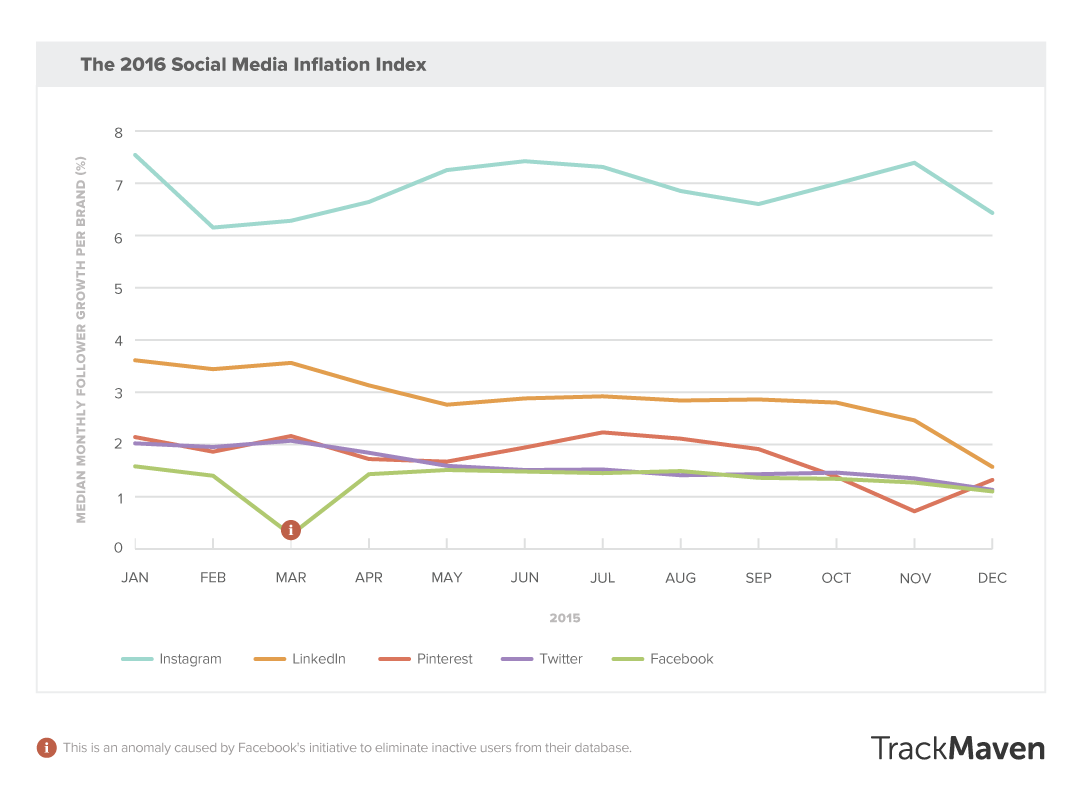This screenshot has width=1080, height=802.
Task: Click Instagram line peak at JUN
Action: tap(525, 161)
